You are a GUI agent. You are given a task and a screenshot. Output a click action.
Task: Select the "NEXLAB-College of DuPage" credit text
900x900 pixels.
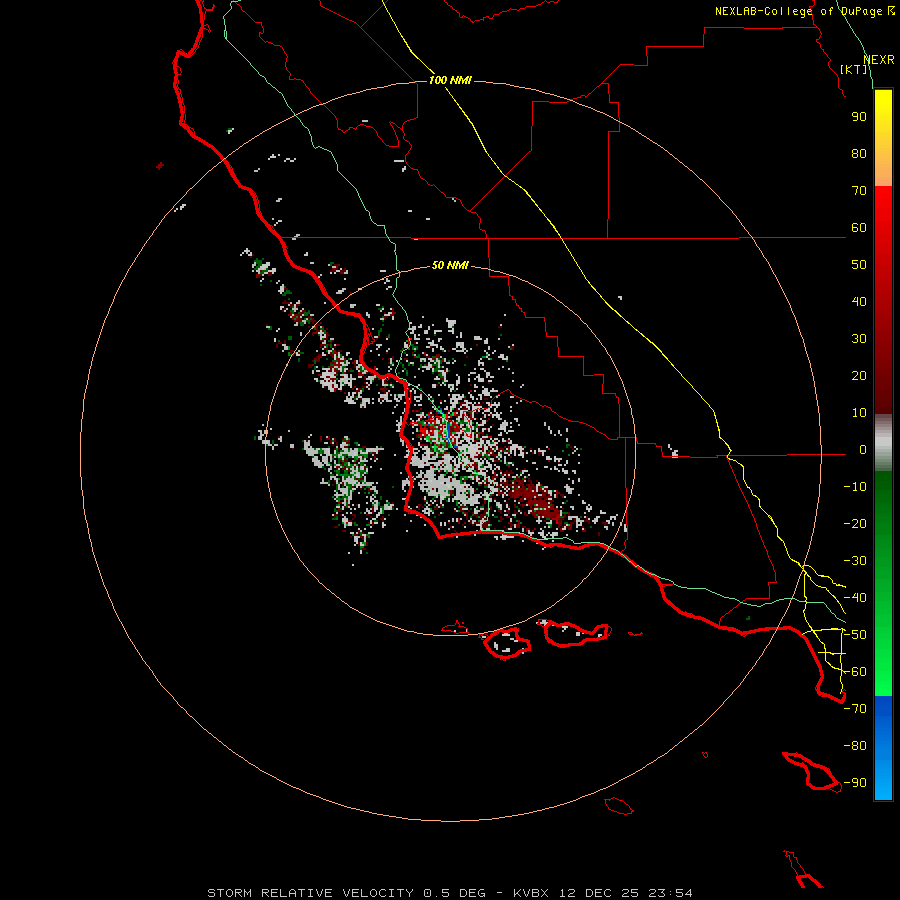coord(800,11)
